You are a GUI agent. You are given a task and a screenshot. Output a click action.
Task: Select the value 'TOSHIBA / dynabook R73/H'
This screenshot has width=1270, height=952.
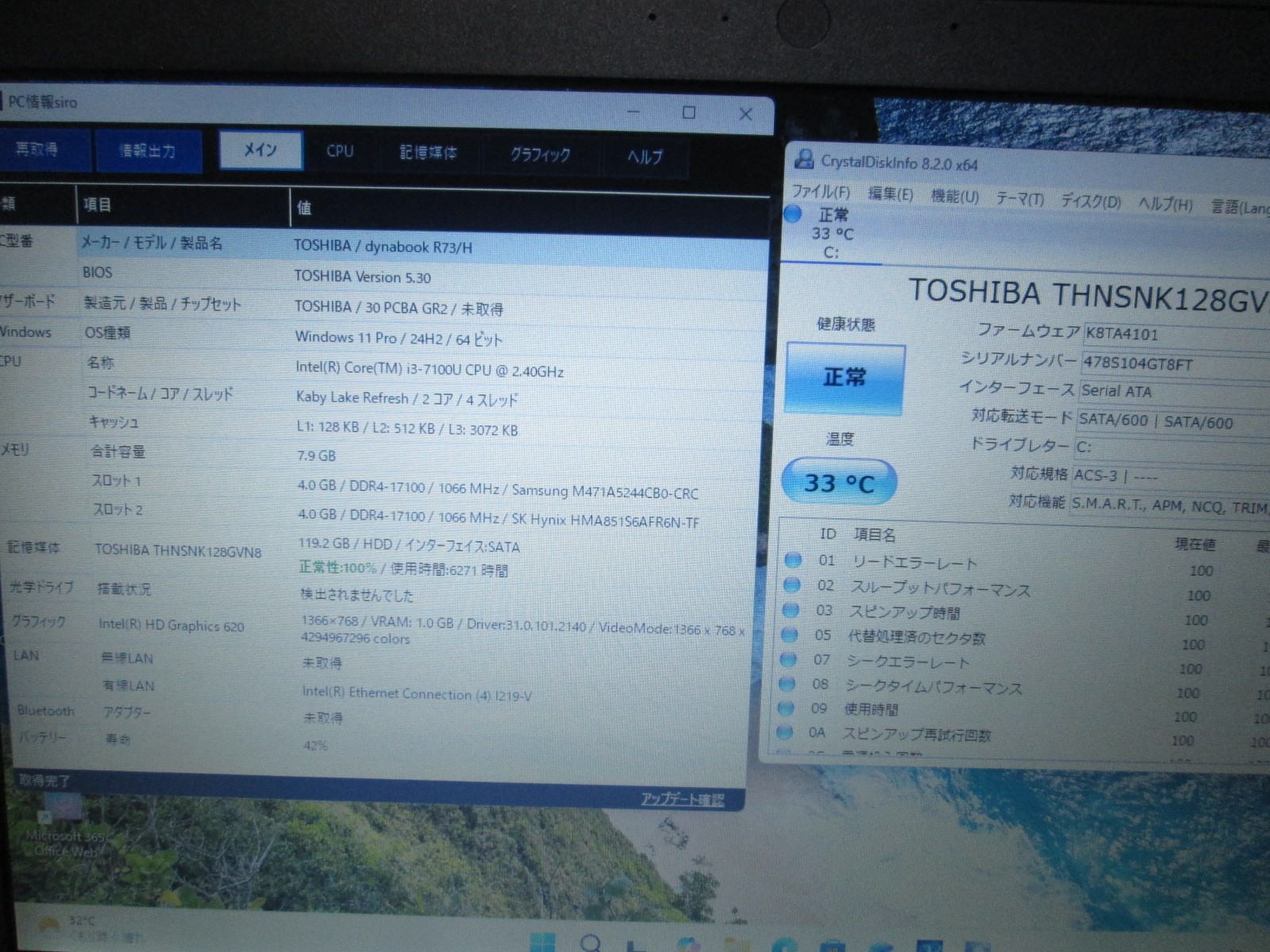click(x=383, y=247)
